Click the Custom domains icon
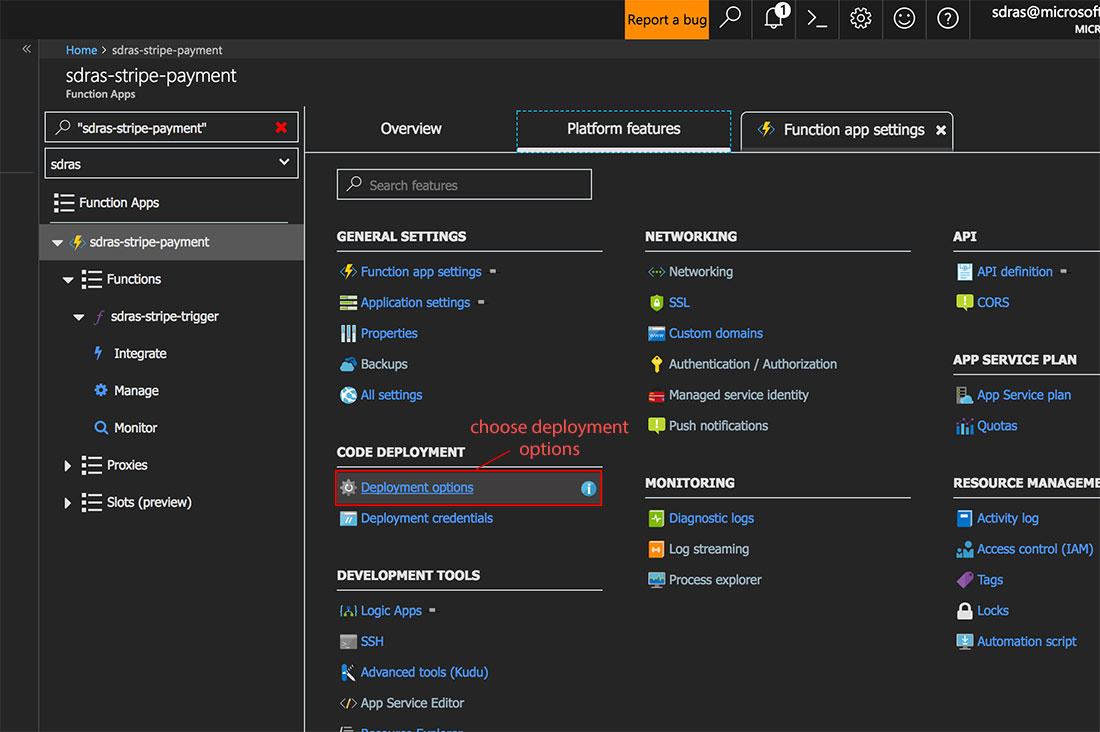The width and height of the screenshot is (1100, 732). pyautogui.click(x=656, y=333)
